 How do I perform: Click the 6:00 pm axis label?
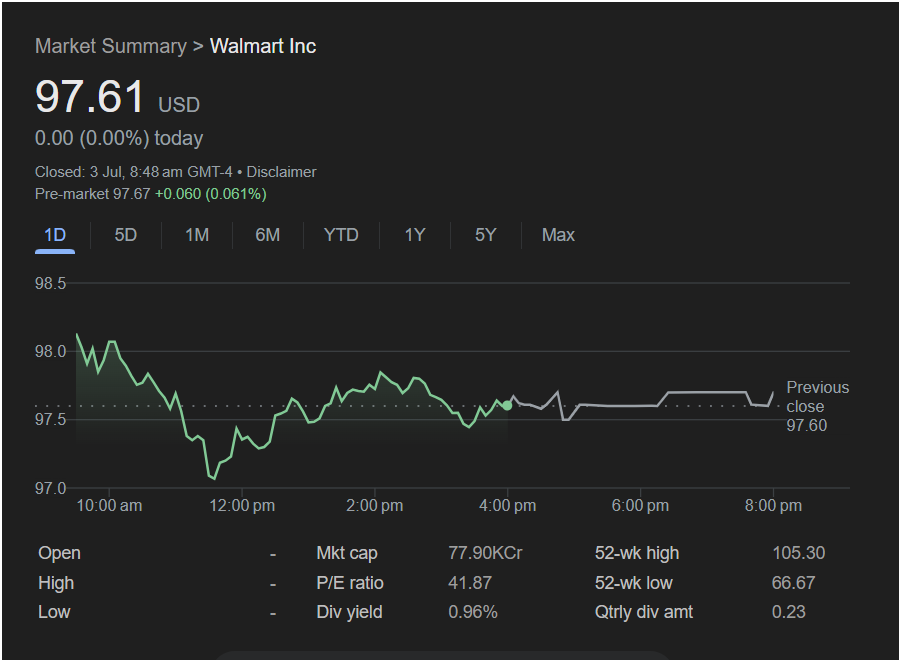pyautogui.click(x=640, y=506)
